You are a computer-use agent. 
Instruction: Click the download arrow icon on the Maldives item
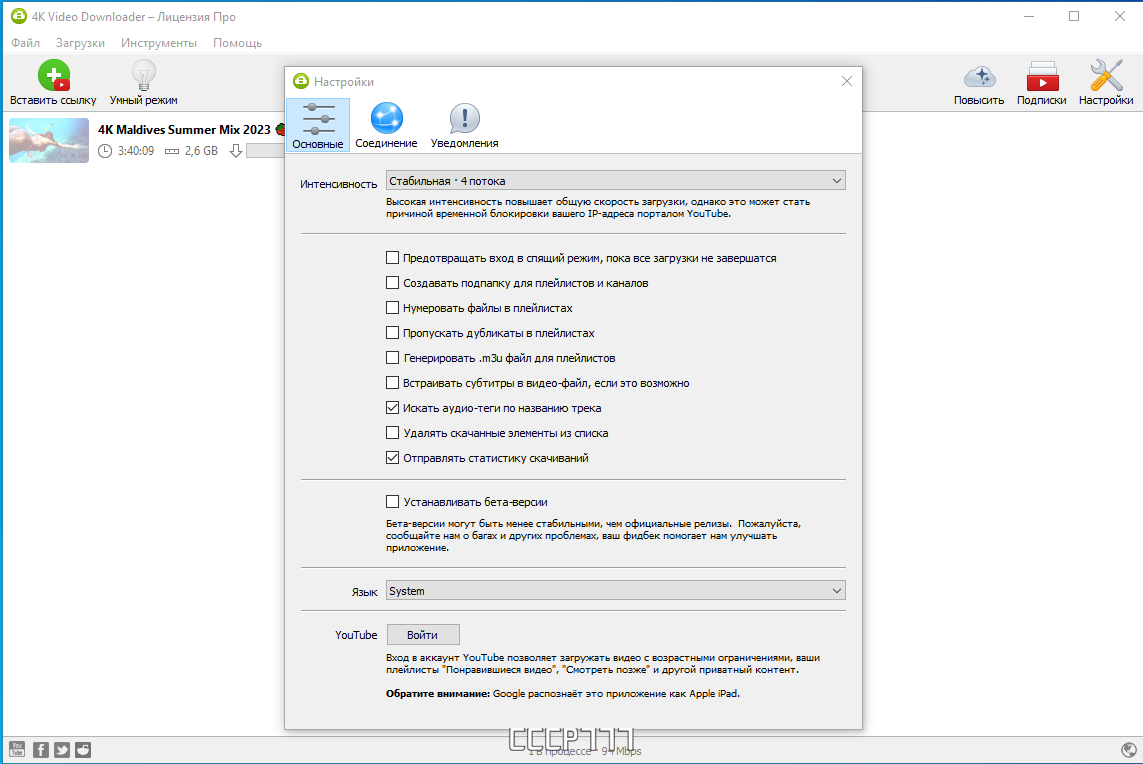click(x=235, y=151)
